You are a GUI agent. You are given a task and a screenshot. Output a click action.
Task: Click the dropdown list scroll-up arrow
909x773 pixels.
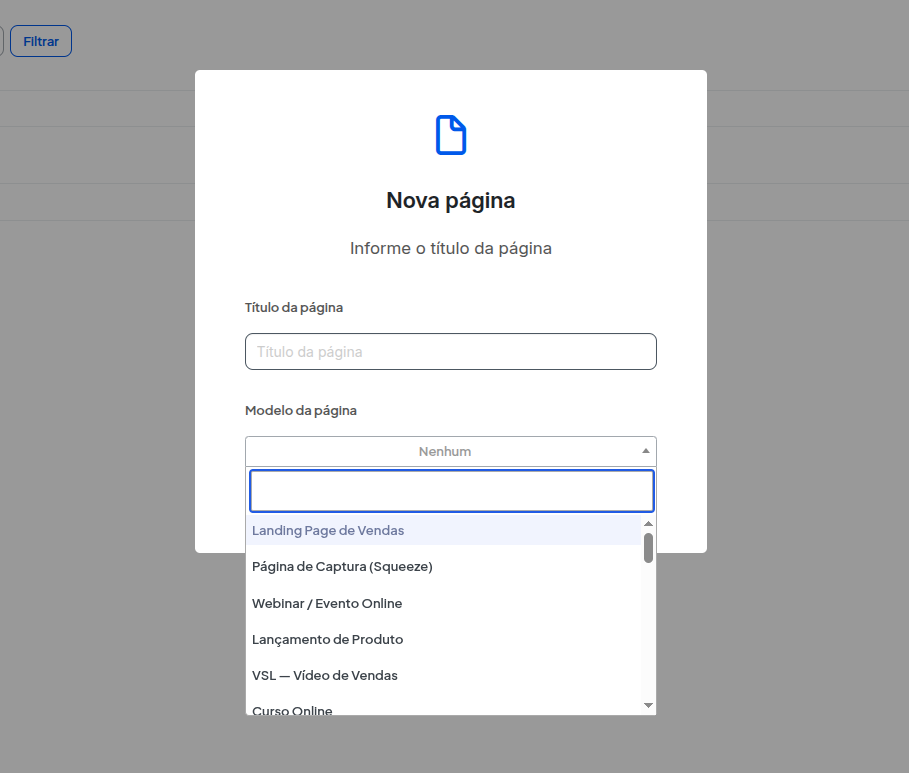point(648,524)
